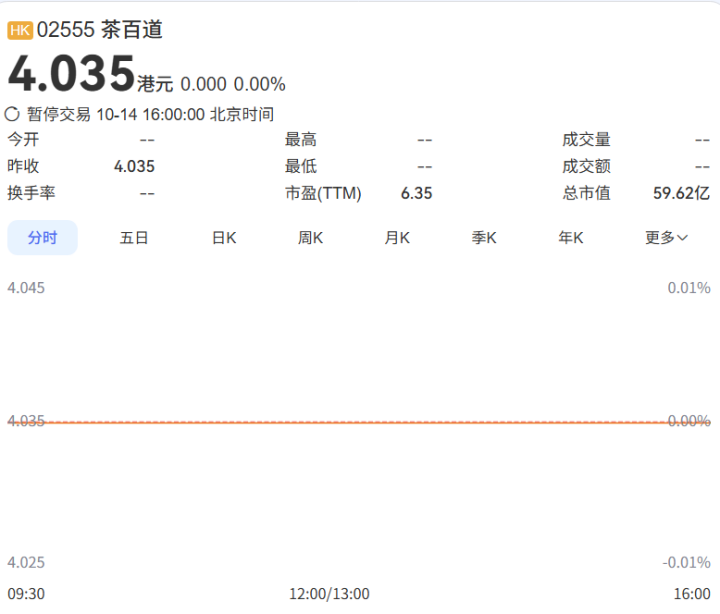Click the 暂停交易 status text
Screen dimensions: 720x614
tap(59, 114)
